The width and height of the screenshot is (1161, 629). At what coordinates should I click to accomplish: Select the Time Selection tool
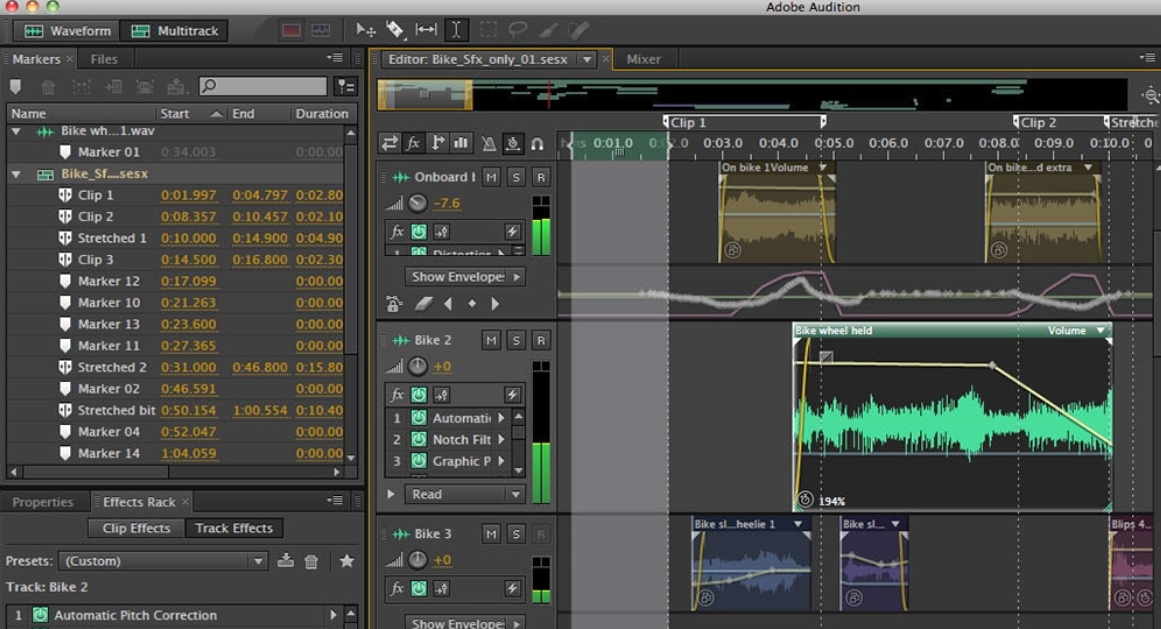point(456,30)
